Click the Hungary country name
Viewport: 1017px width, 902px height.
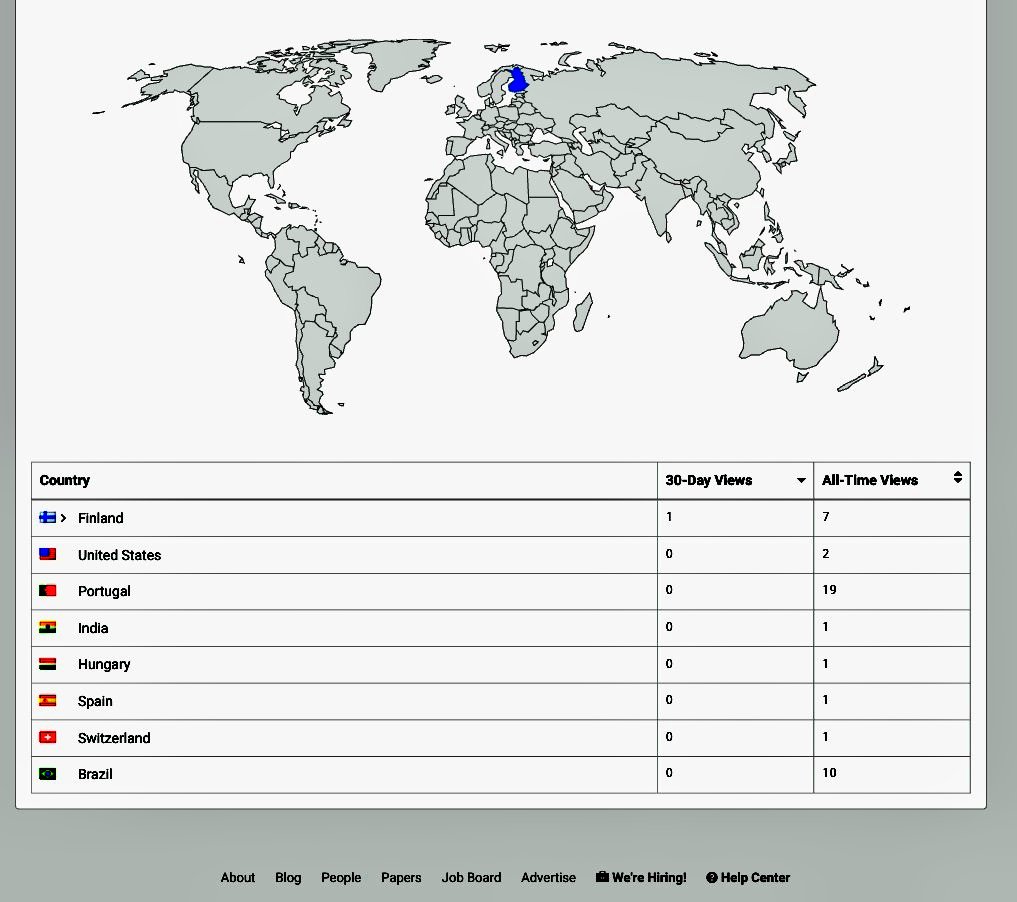coord(104,665)
